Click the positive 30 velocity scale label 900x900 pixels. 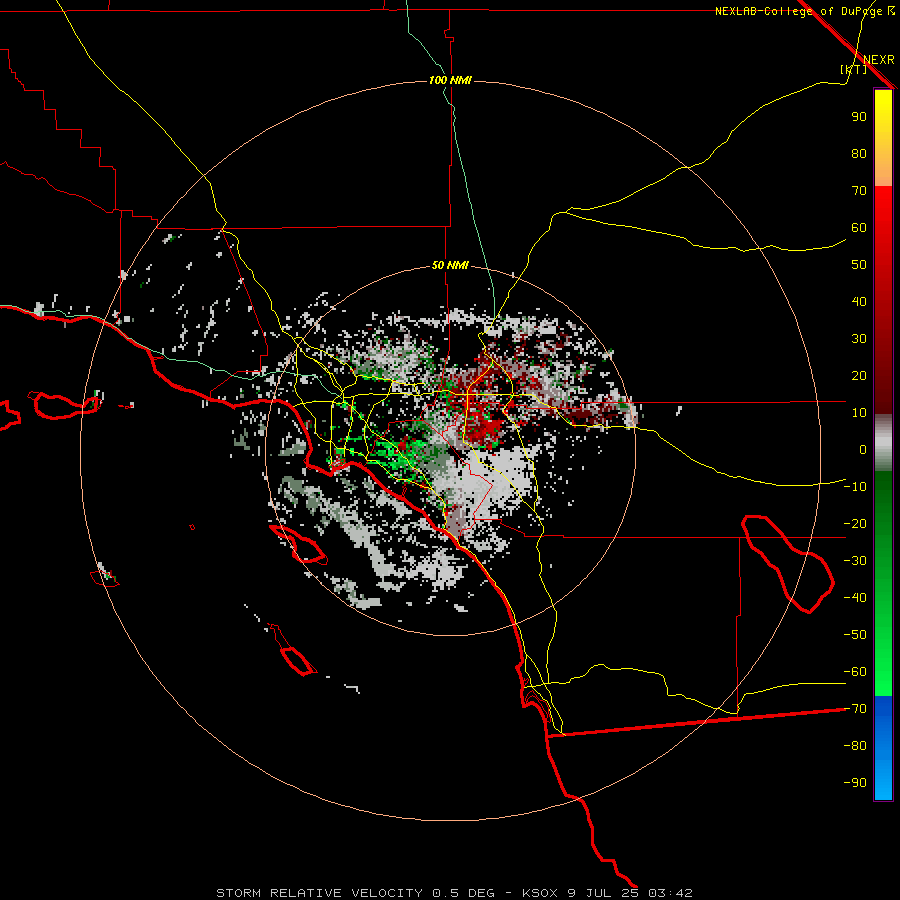click(859, 339)
